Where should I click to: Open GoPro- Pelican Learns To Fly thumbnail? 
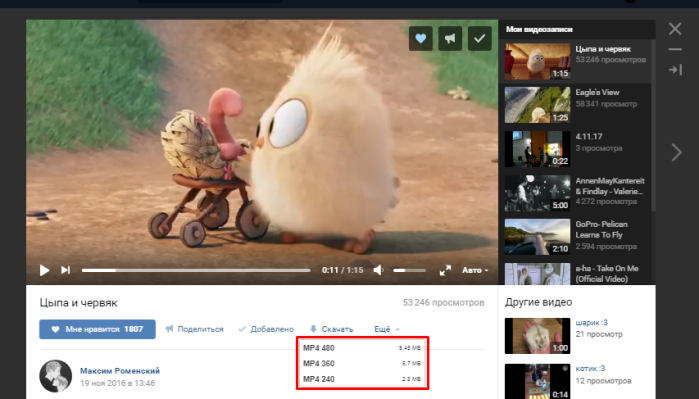click(x=537, y=237)
